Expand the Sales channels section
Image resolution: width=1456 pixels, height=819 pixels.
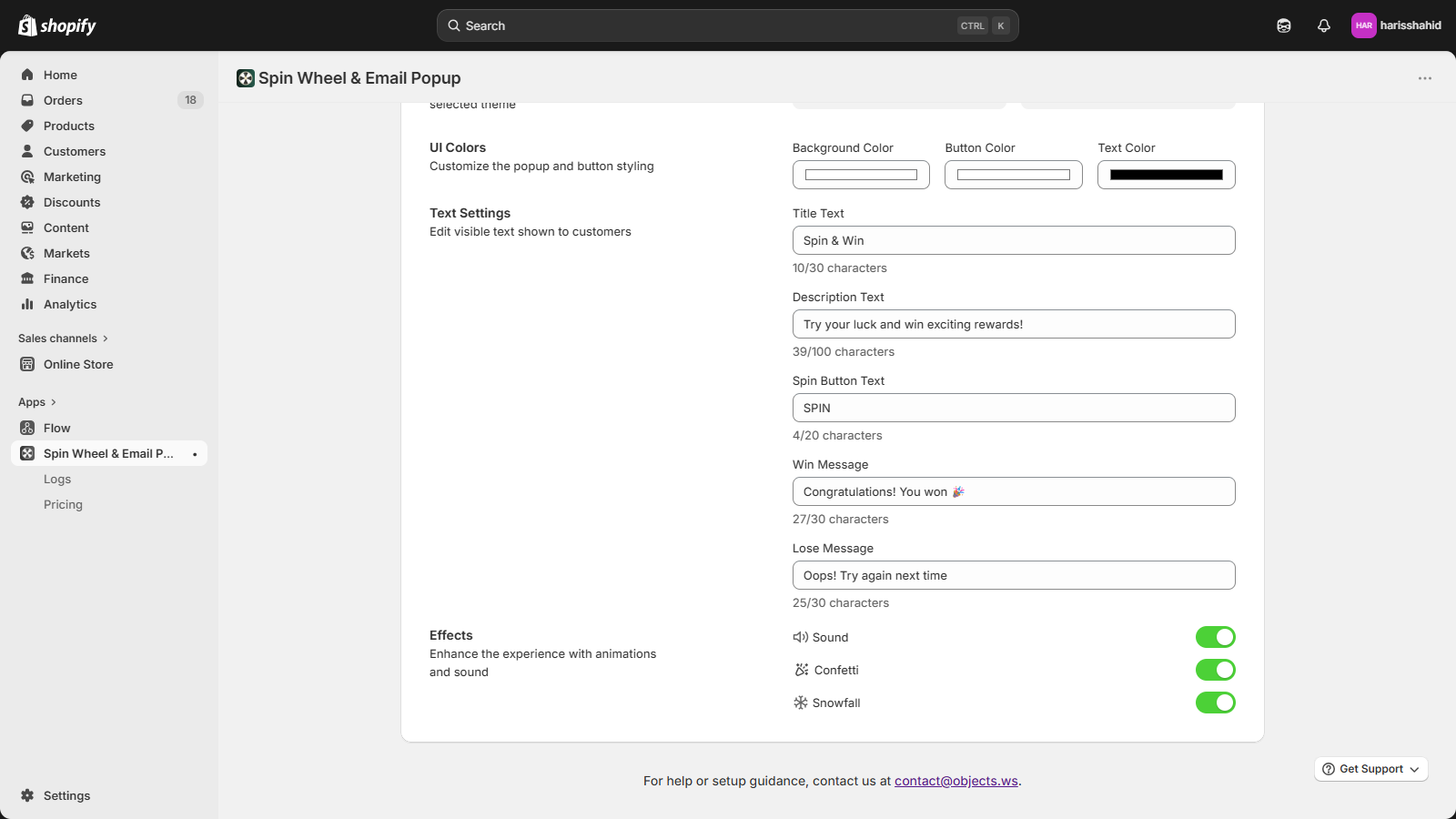pos(63,339)
